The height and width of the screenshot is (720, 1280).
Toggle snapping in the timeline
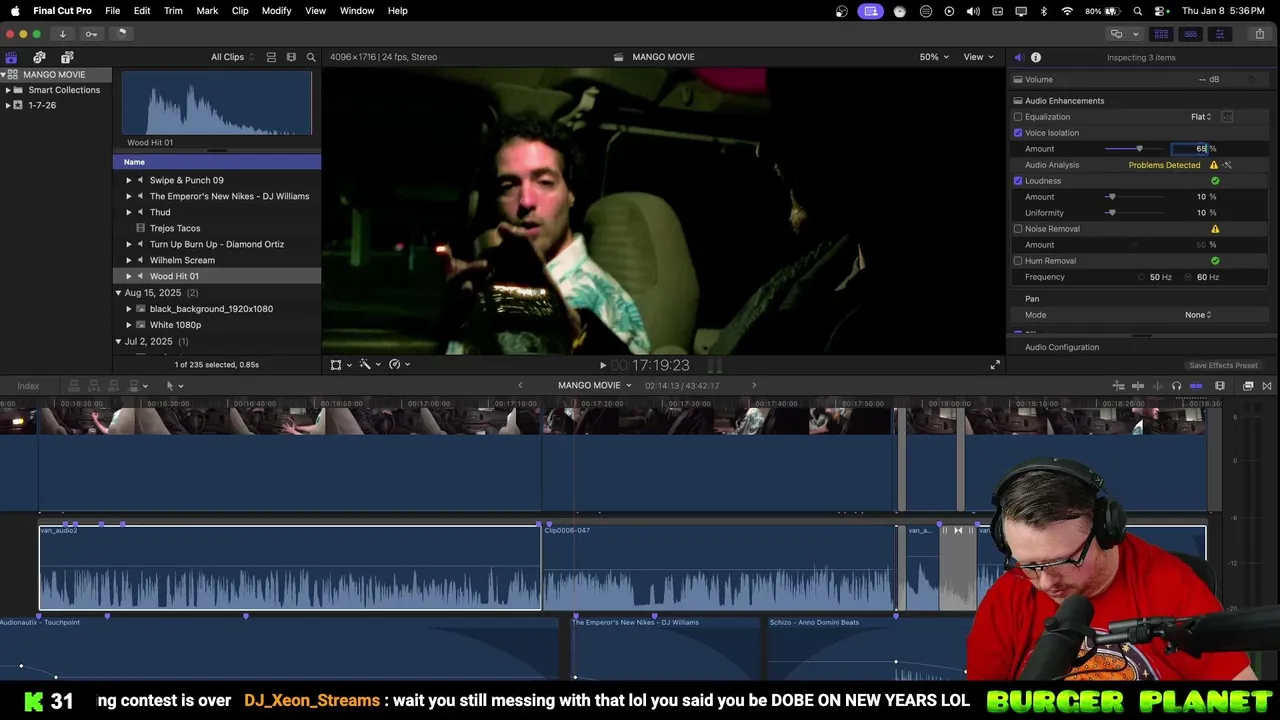pyautogui.click(x=1195, y=386)
